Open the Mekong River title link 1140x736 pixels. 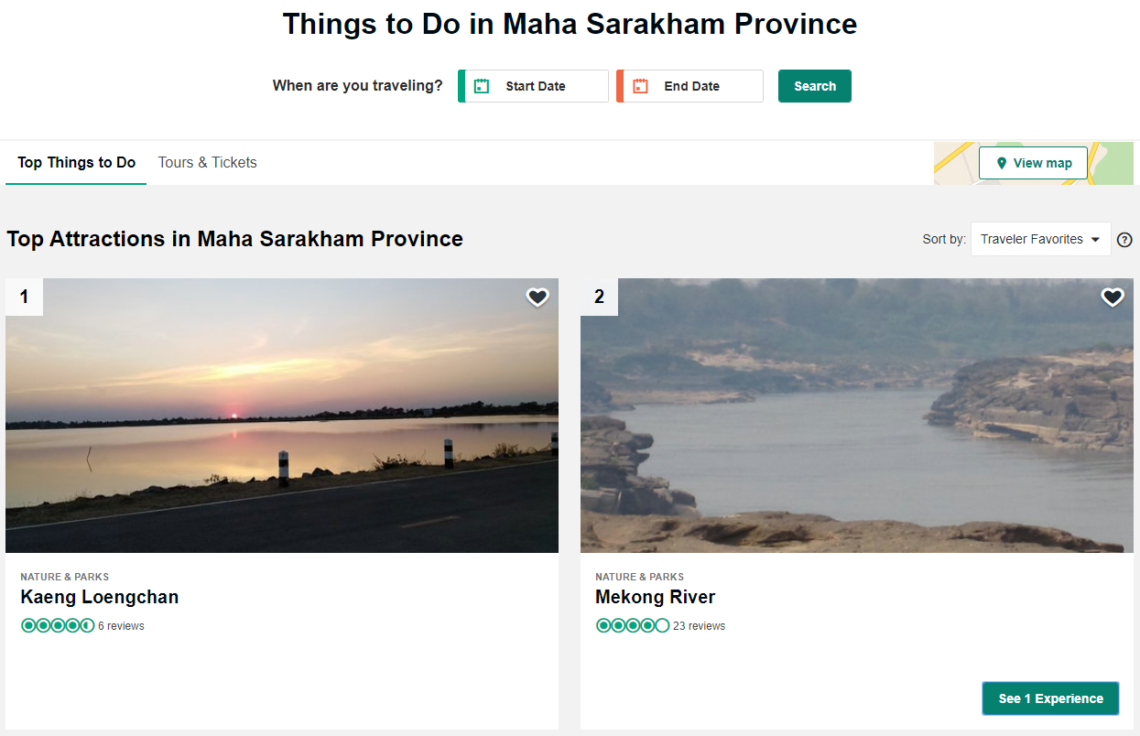(655, 597)
